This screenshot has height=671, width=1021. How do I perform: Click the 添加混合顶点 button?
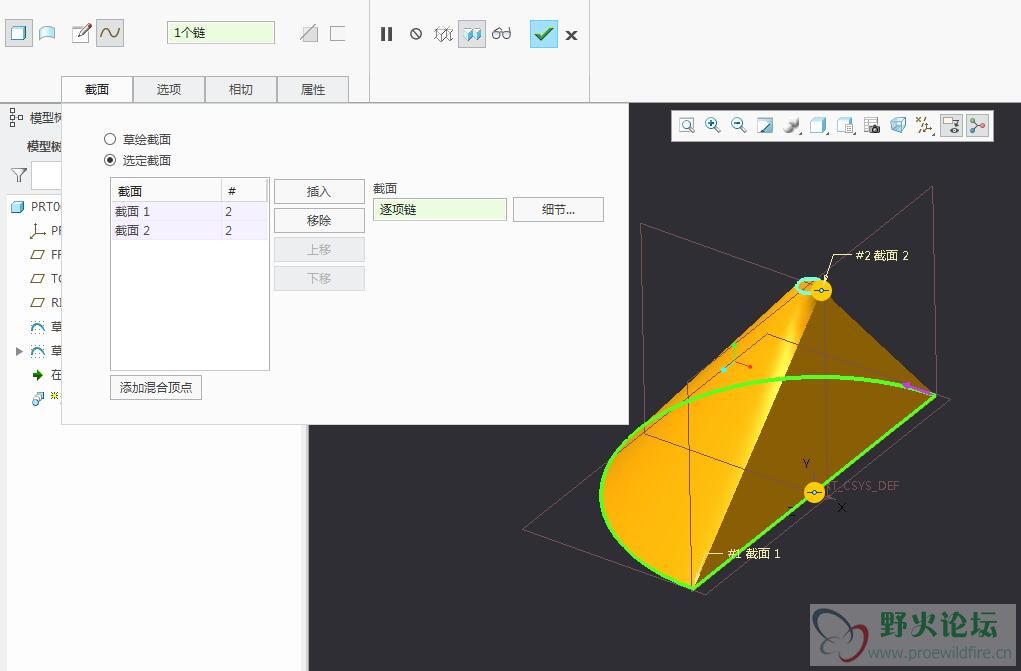click(156, 388)
